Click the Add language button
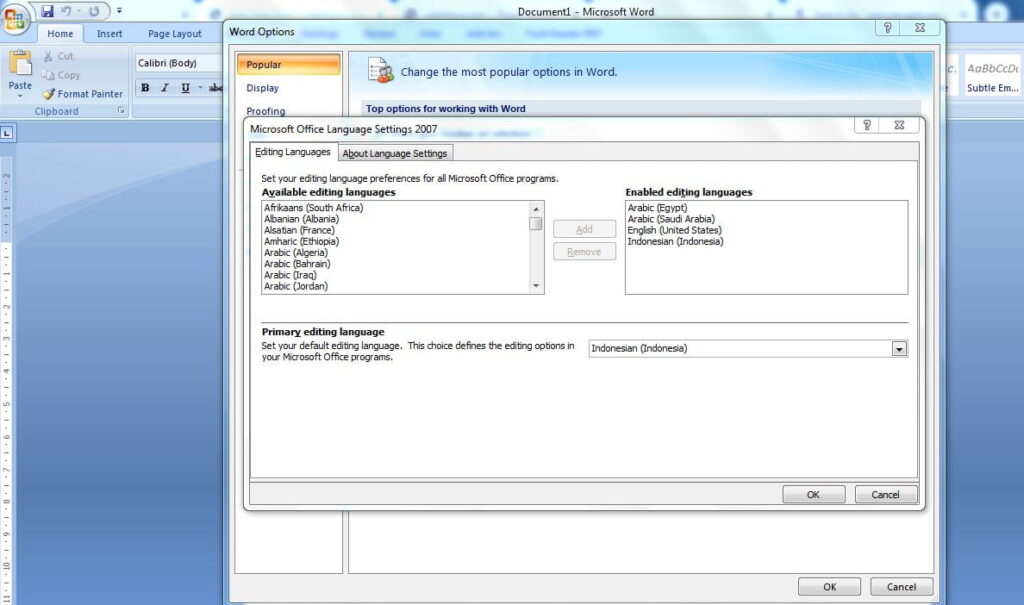 584,229
